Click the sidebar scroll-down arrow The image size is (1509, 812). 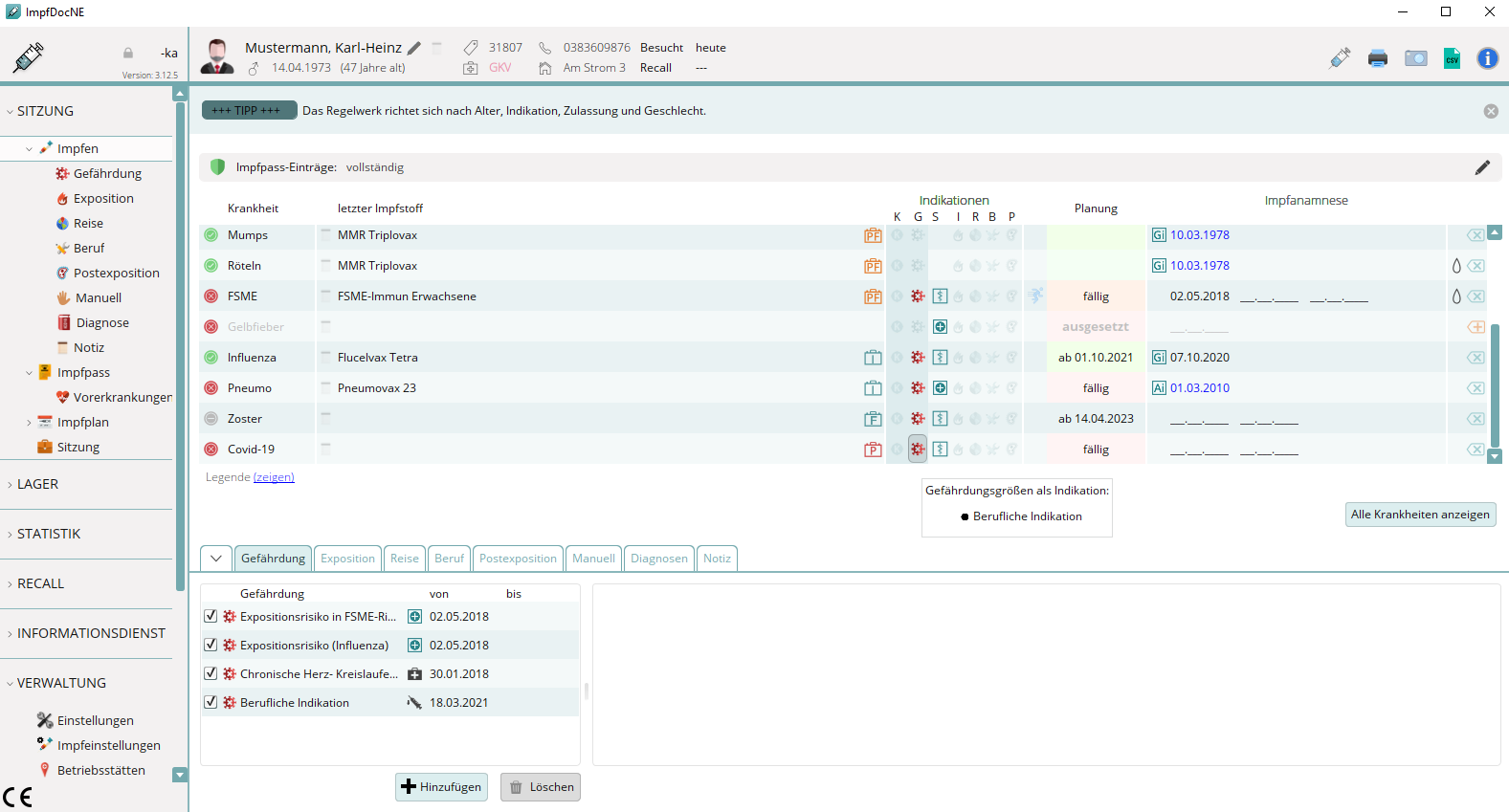(x=180, y=775)
